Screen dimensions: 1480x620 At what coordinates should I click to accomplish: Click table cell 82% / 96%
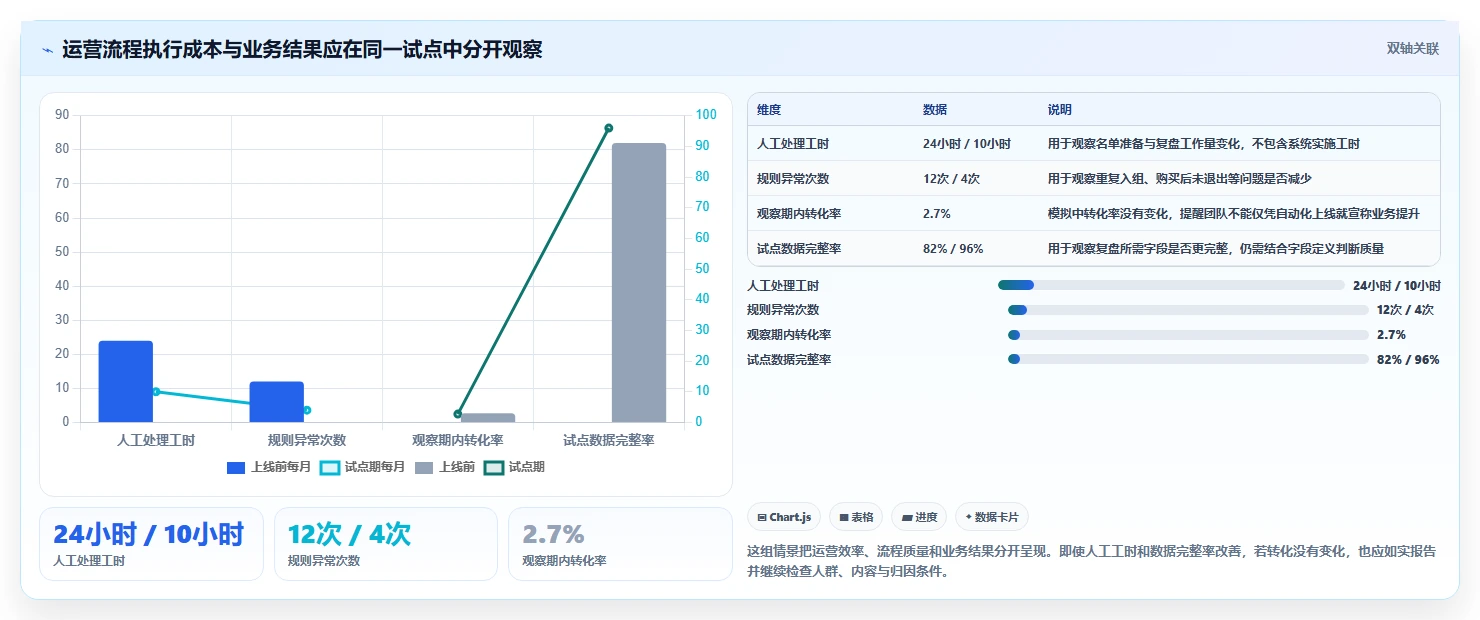pyautogui.click(x=953, y=248)
